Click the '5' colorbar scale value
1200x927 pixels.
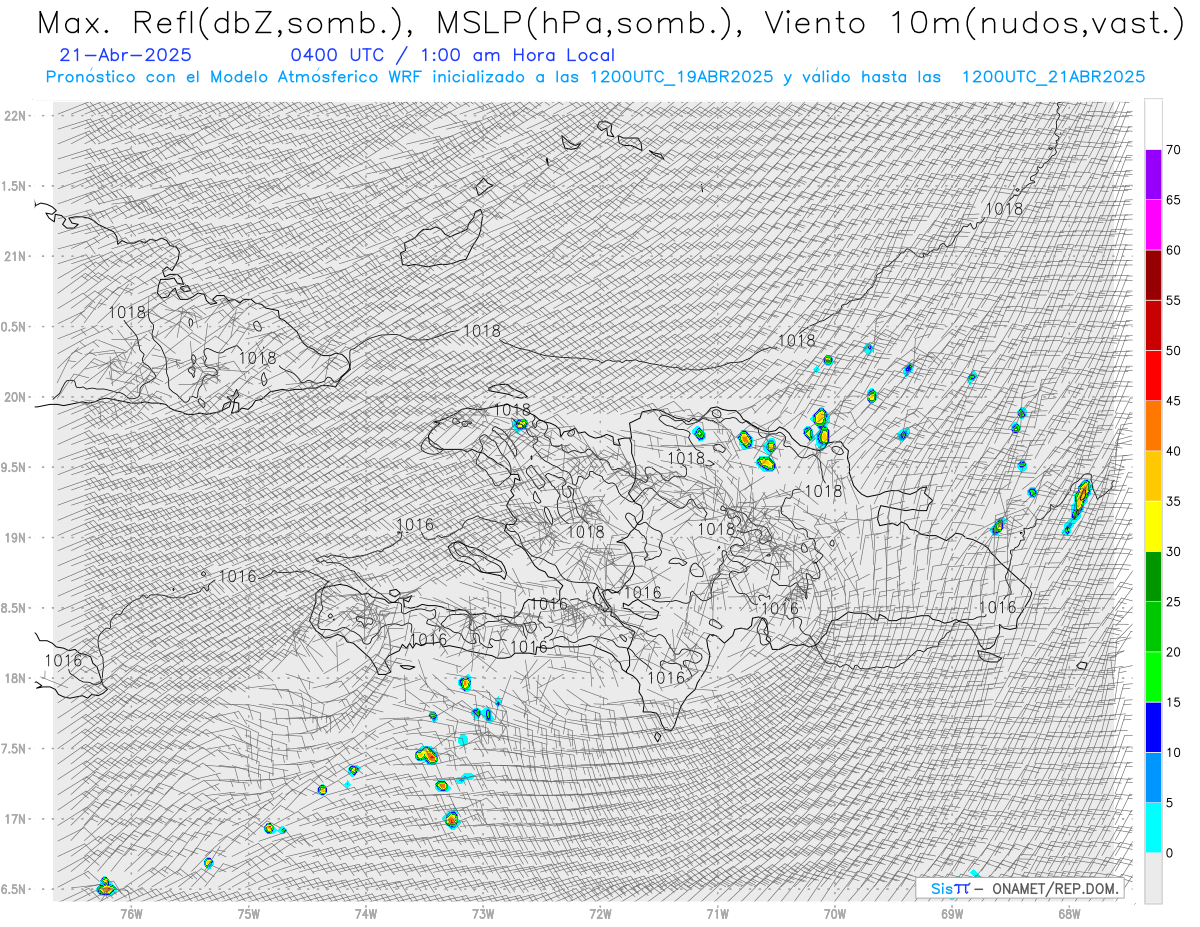click(x=1169, y=802)
